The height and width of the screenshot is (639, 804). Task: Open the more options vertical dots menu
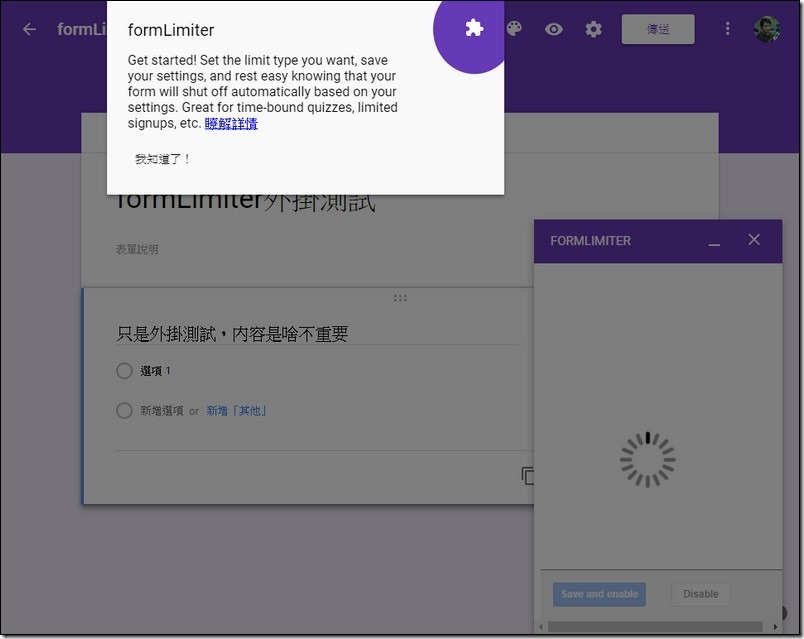click(x=727, y=29)
